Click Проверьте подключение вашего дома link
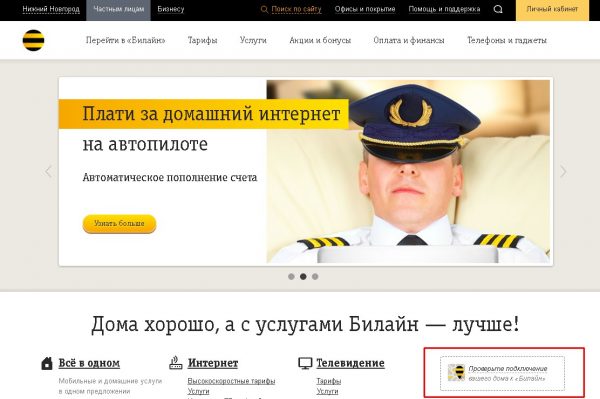600x399 pixels. coord(508,373)
